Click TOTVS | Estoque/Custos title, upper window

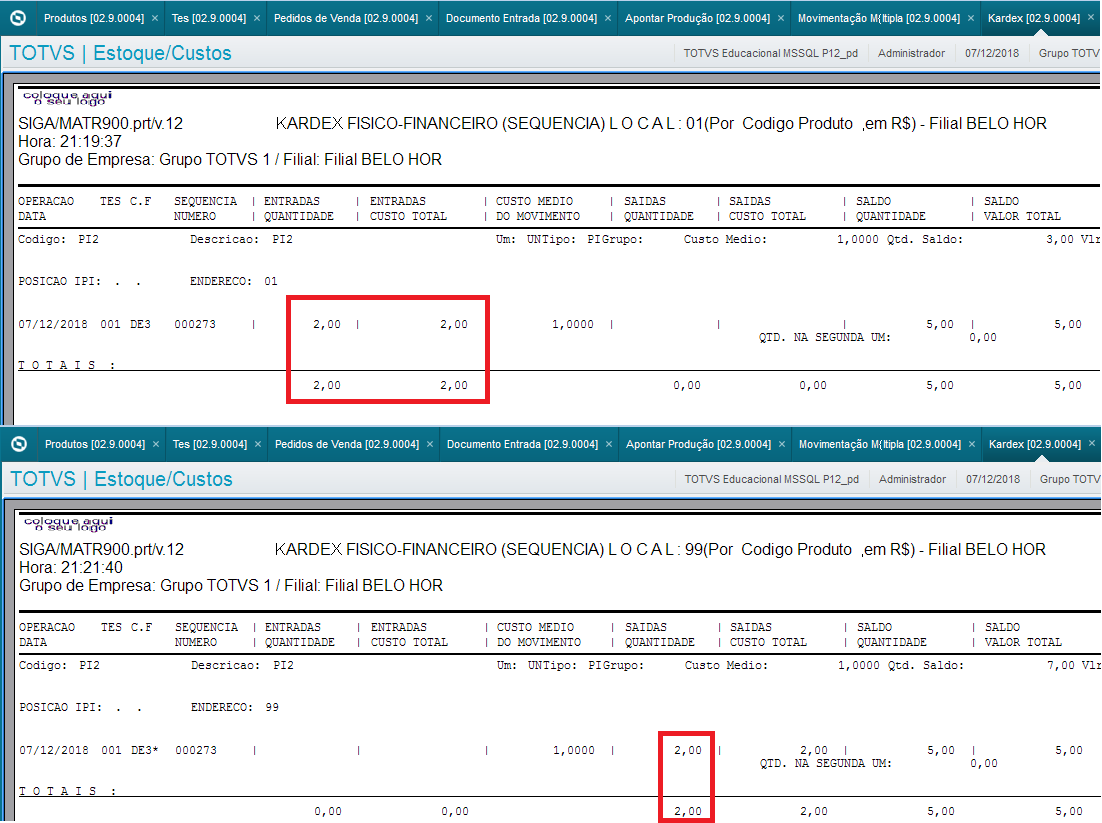(120, 53)
